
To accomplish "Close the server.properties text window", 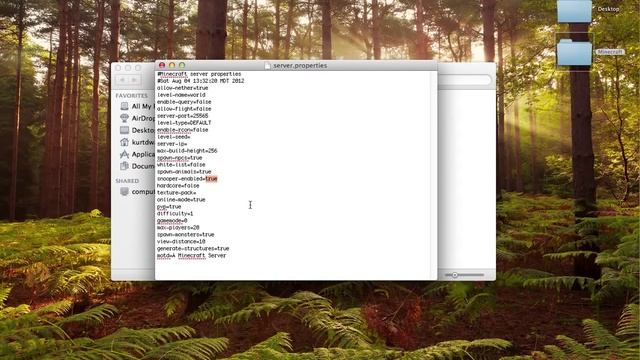I will (162, 65).
